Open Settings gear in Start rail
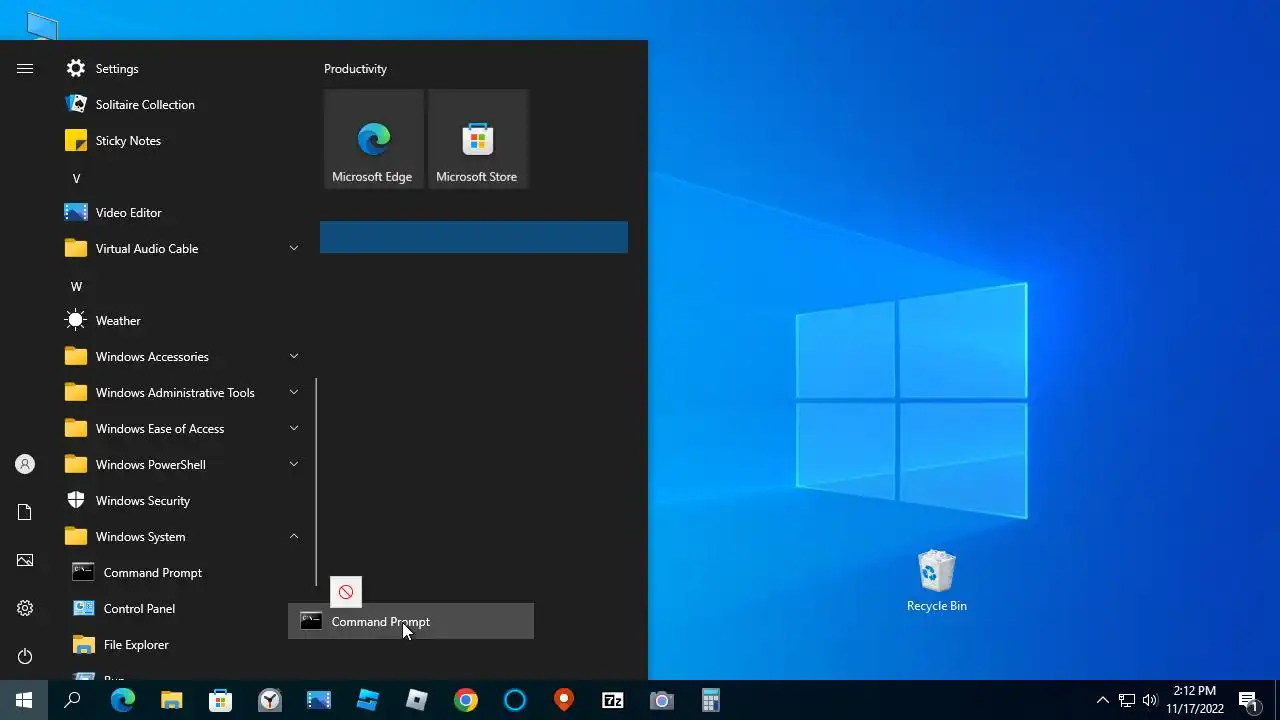1280x720 pixels. point(25,608)
